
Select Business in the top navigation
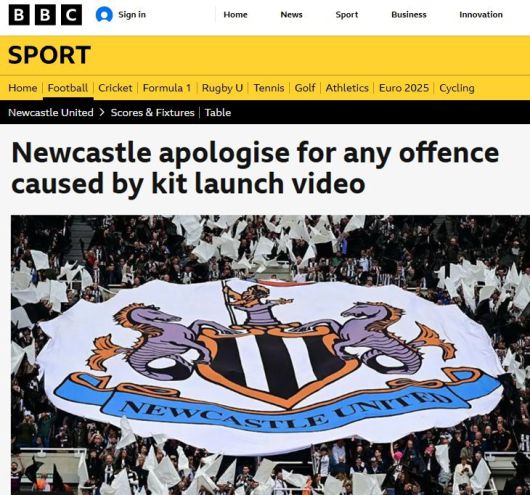(409, 15)
